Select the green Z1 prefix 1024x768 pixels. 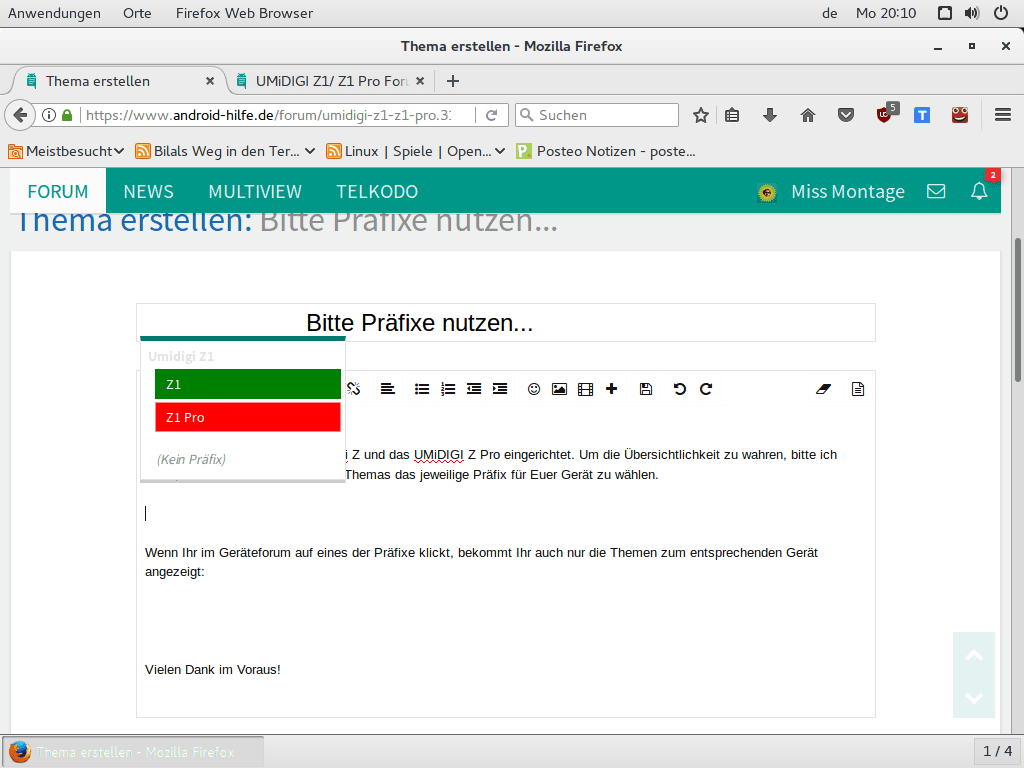248,384
